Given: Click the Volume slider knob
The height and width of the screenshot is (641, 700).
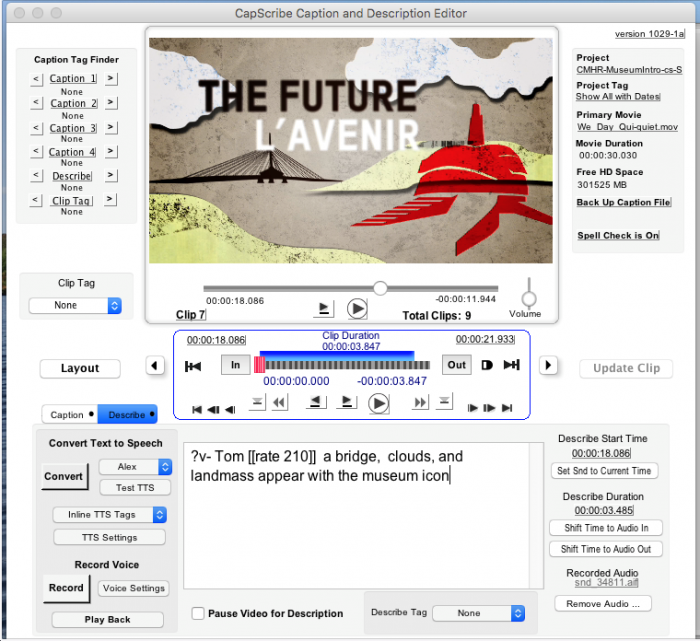Looking at the screenshot, I should point(529,298).
